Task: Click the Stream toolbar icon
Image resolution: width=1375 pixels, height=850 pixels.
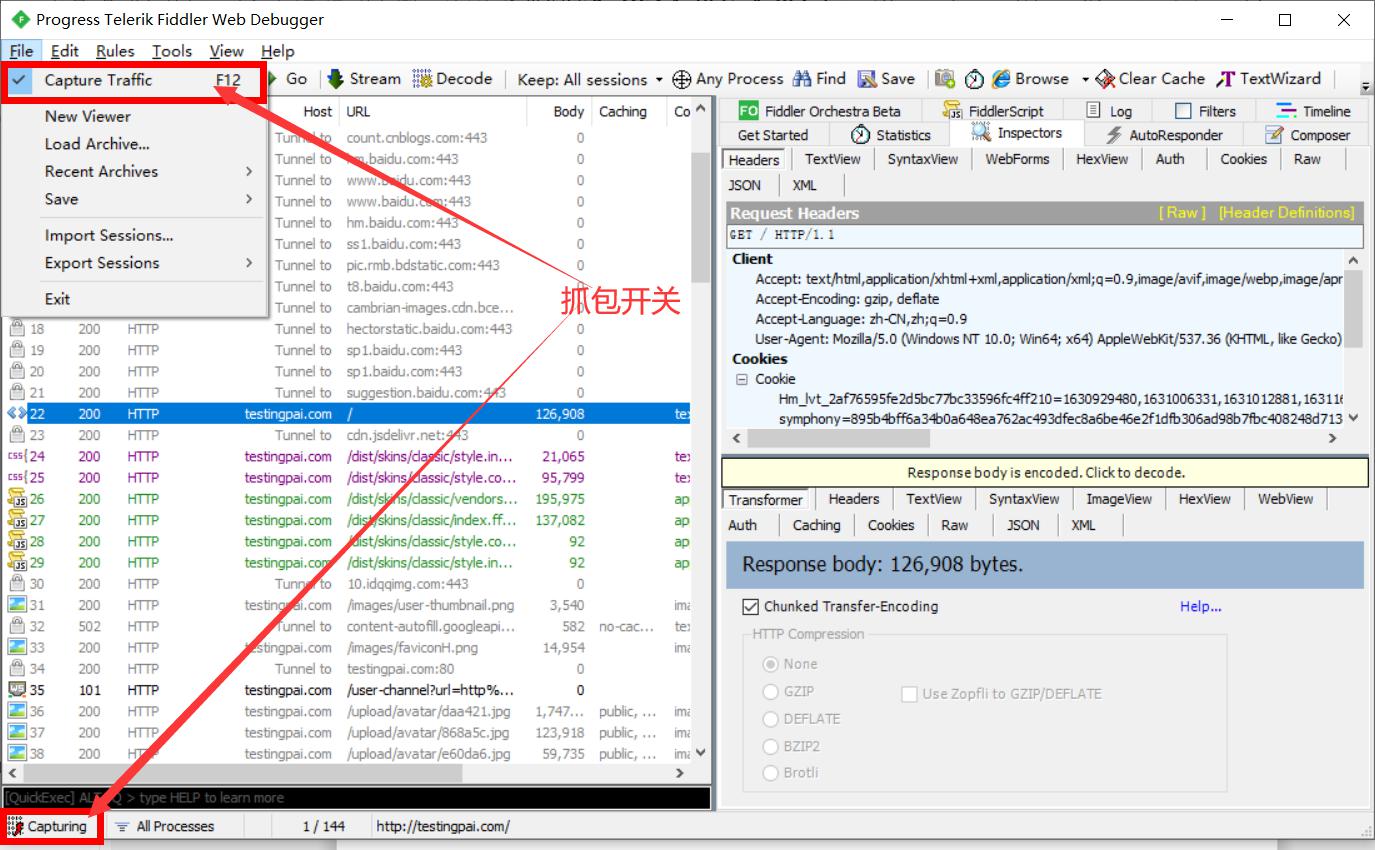Action: pyautogui.click(x=336, y=79)
